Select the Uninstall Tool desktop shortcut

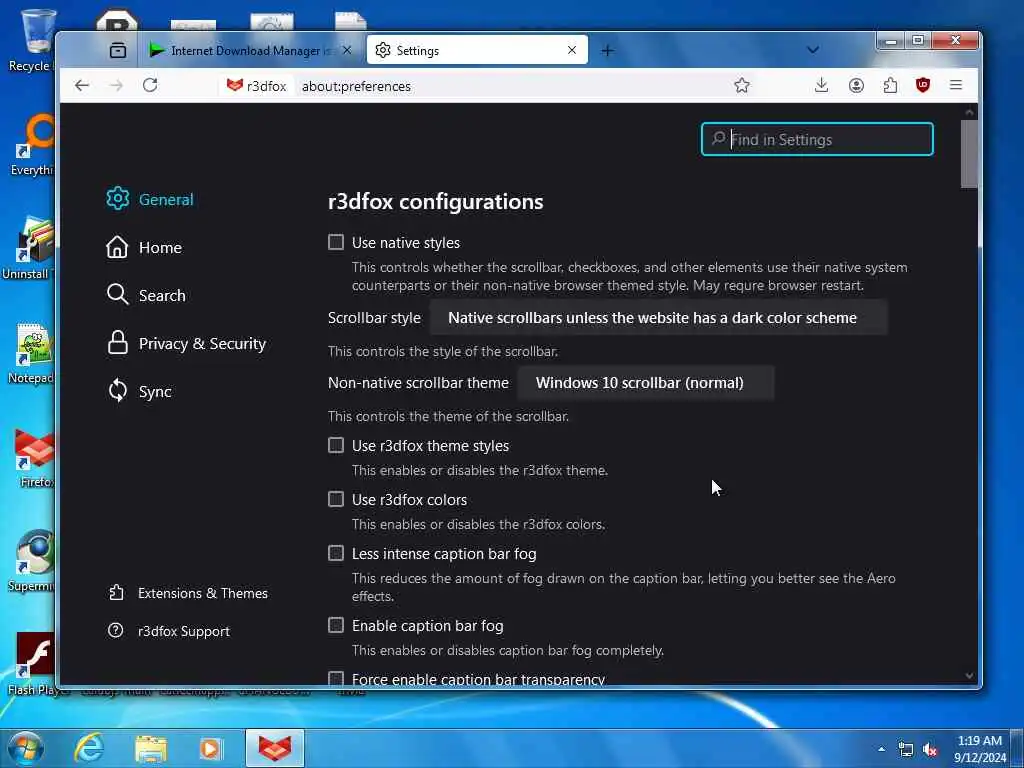29,249
